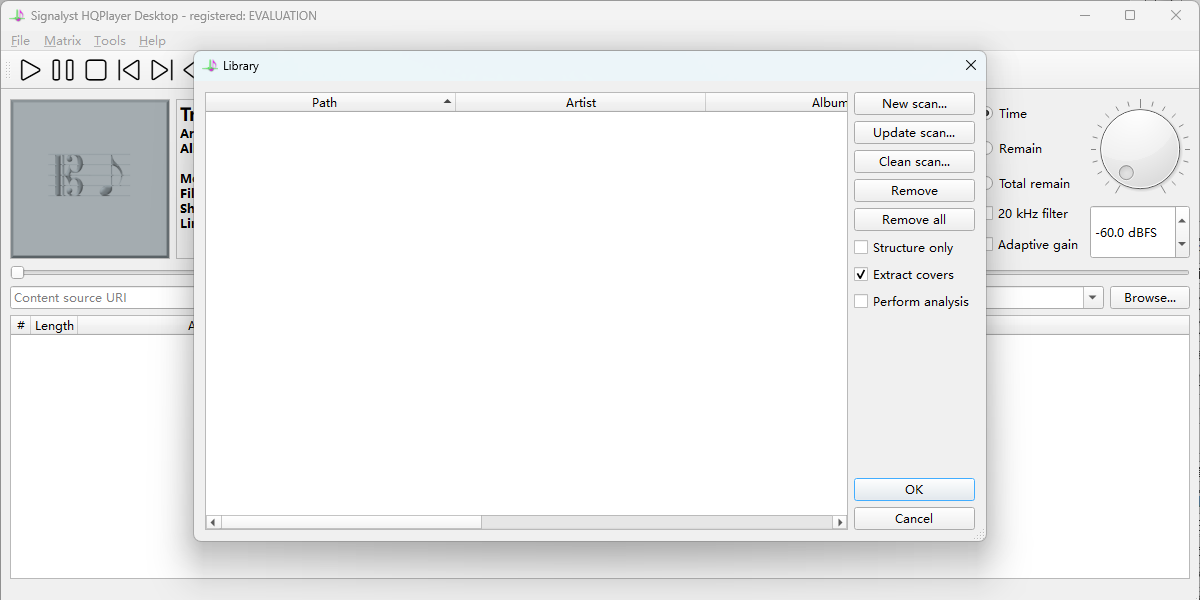Image resolution: width=1200 pixels, height=600 pixels.
Task: Enable Perform analysis checkbox
Action: point(861,302)
